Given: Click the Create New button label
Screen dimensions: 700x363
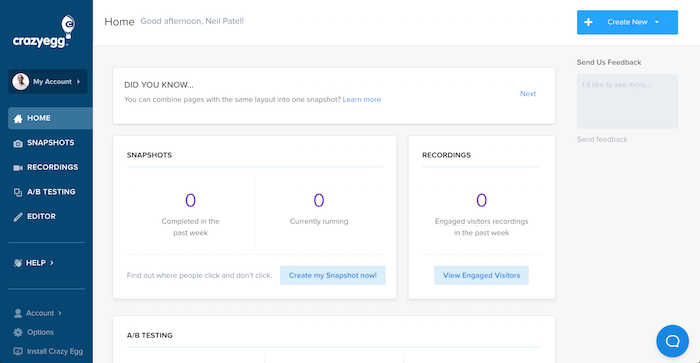Looking at the screenshot, I should (x=627, y=22).
